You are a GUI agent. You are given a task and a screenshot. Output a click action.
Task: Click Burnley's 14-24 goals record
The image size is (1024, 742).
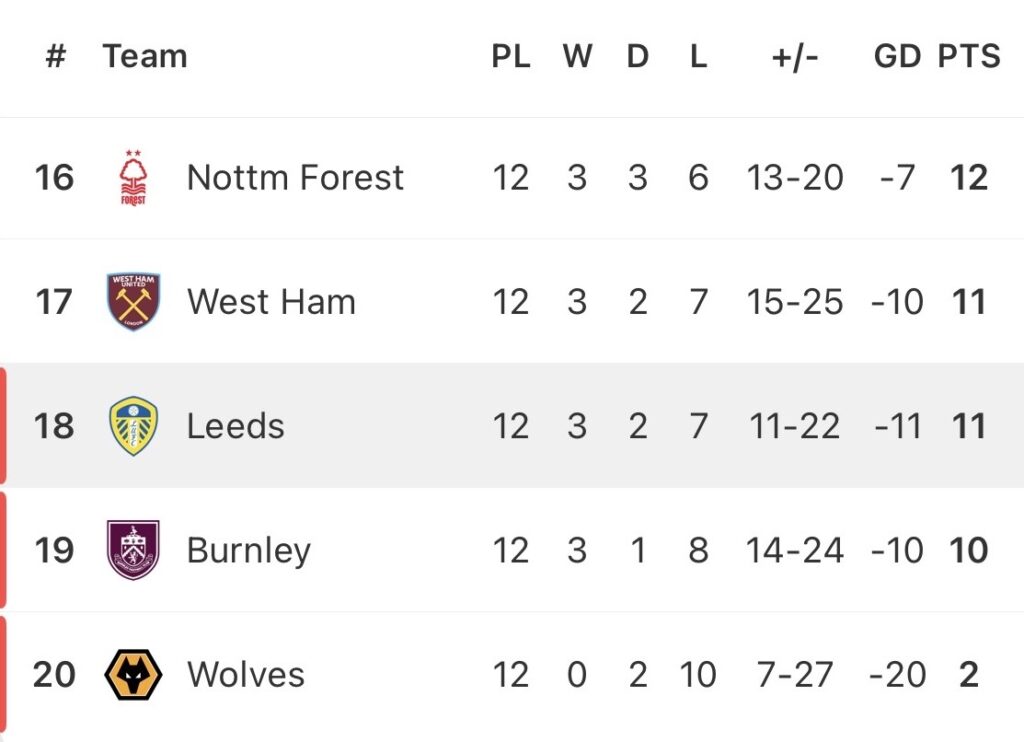coord(795,550)
